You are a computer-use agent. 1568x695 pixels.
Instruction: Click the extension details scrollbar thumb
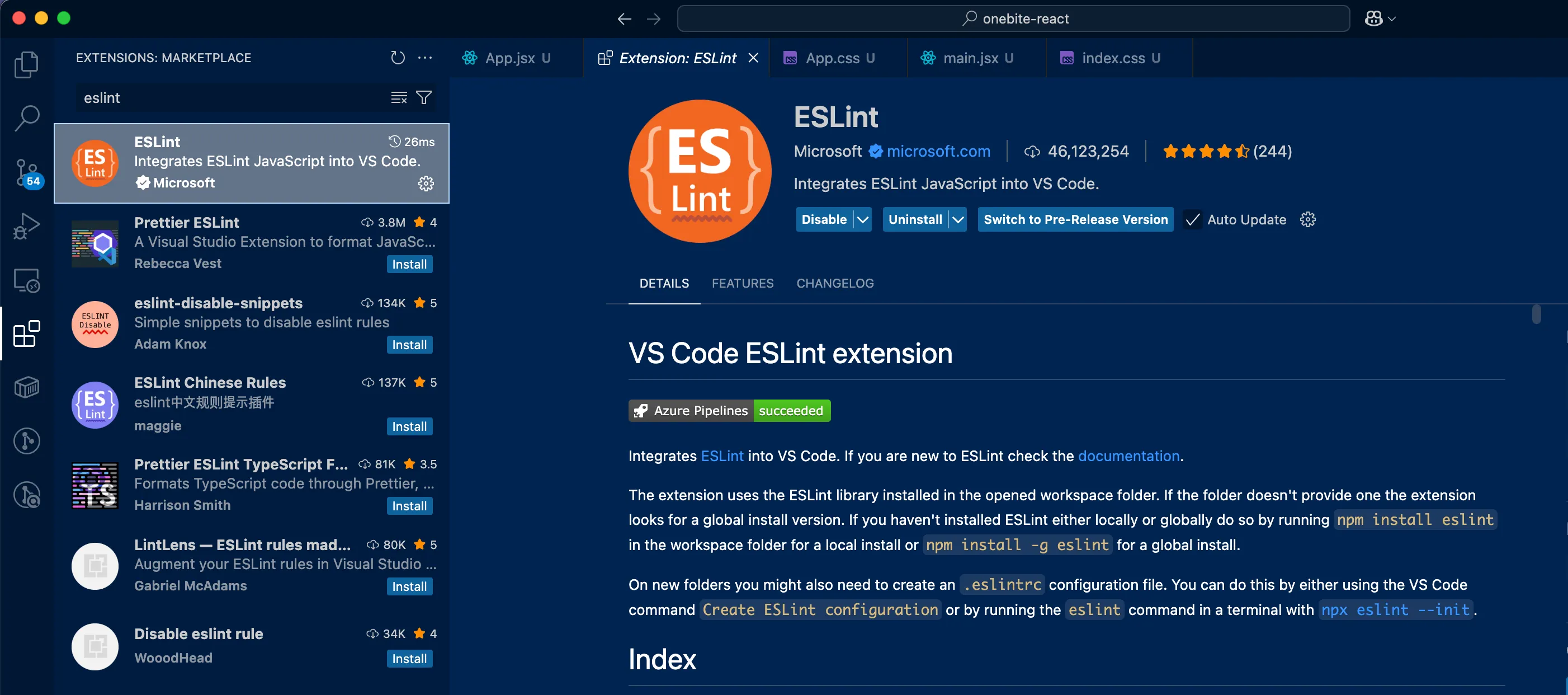pyautogui.click(x=1536, y=315)
